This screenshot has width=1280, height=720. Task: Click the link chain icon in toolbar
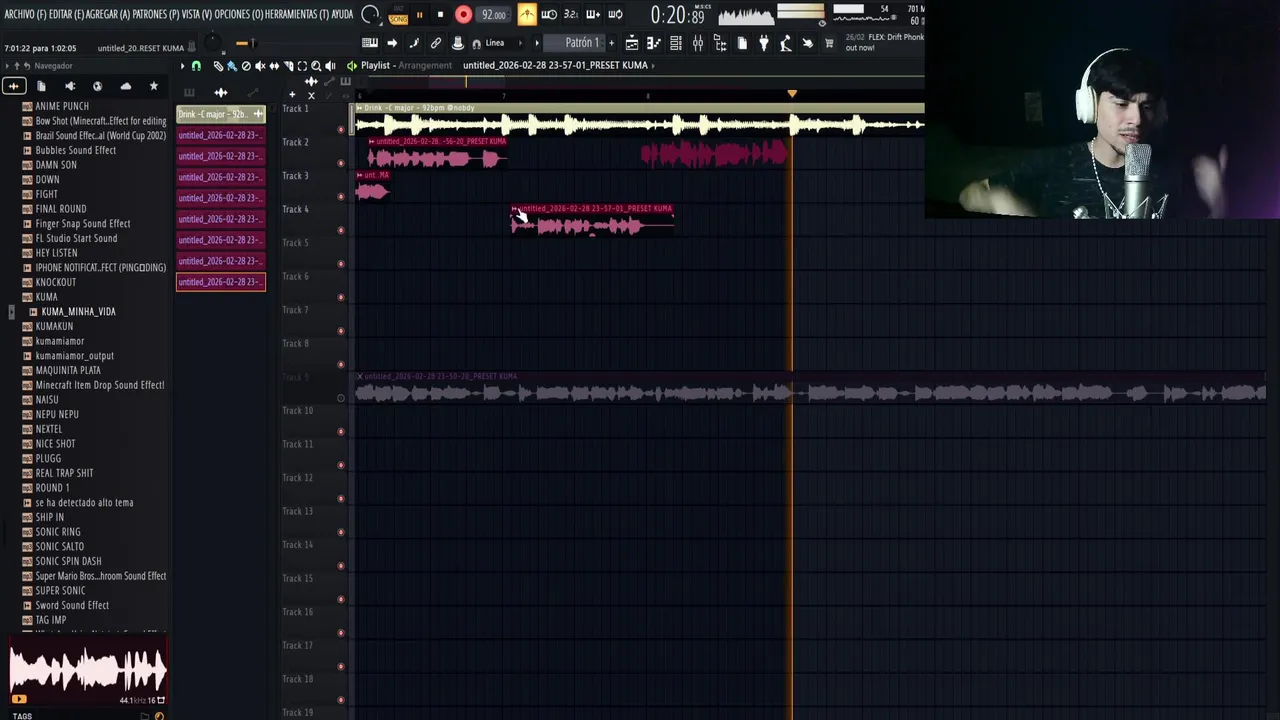pos(436,43)
